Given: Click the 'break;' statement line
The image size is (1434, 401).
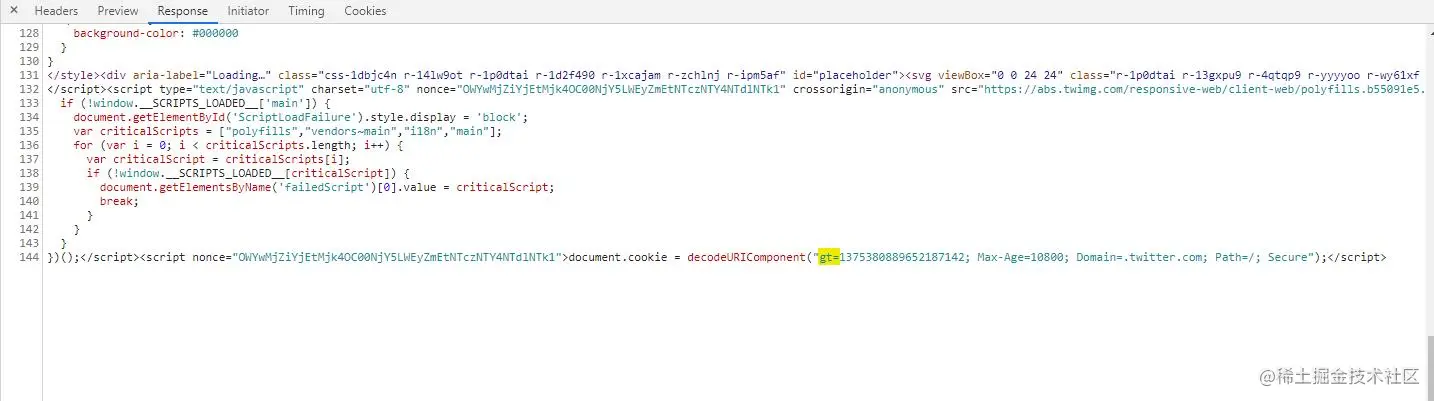Looking at the screenshot, I should 119,201.
